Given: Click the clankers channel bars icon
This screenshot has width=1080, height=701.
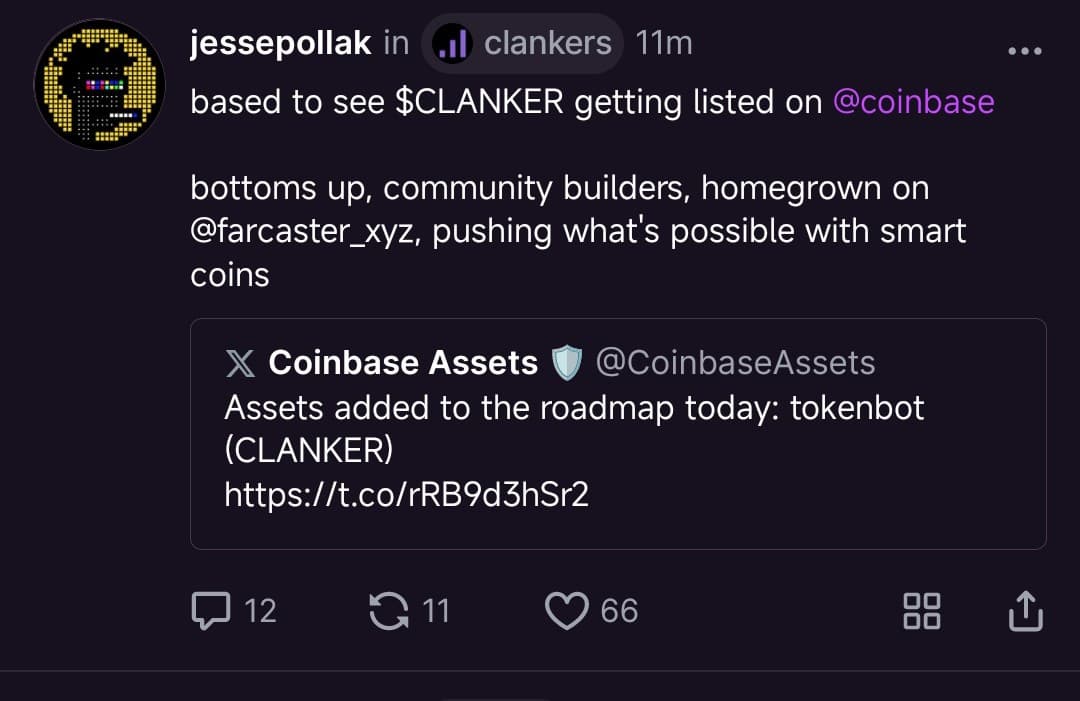Looking at the screenshot, I should coord(451,42).
